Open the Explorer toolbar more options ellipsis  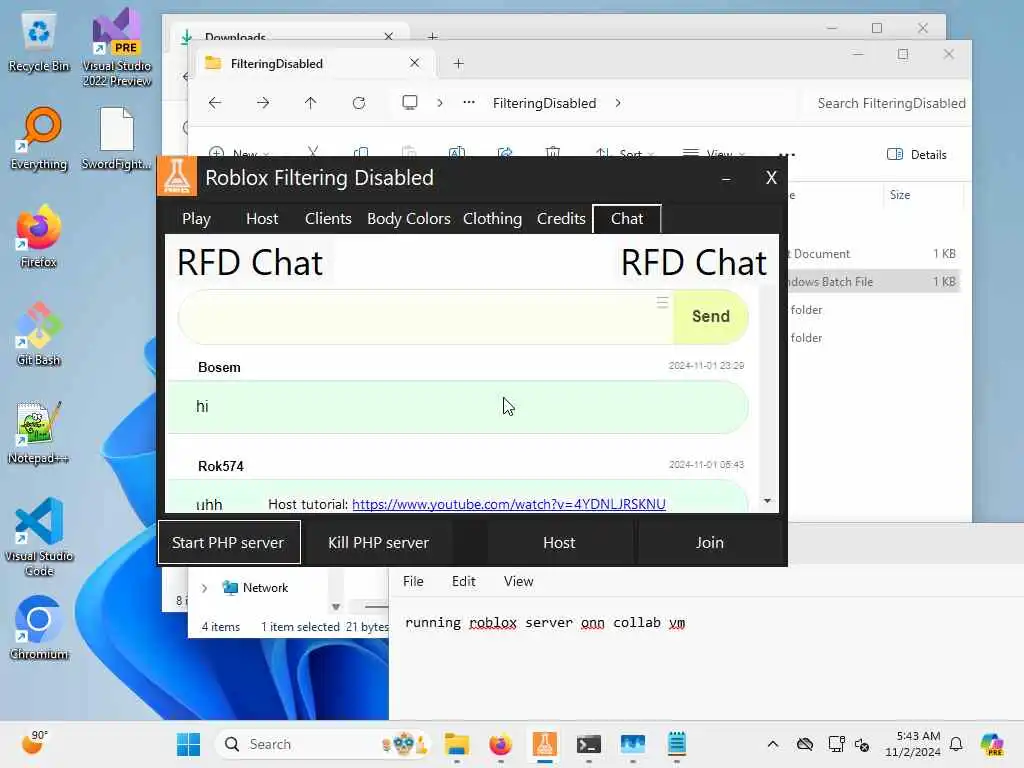click(x=787, y=155)
